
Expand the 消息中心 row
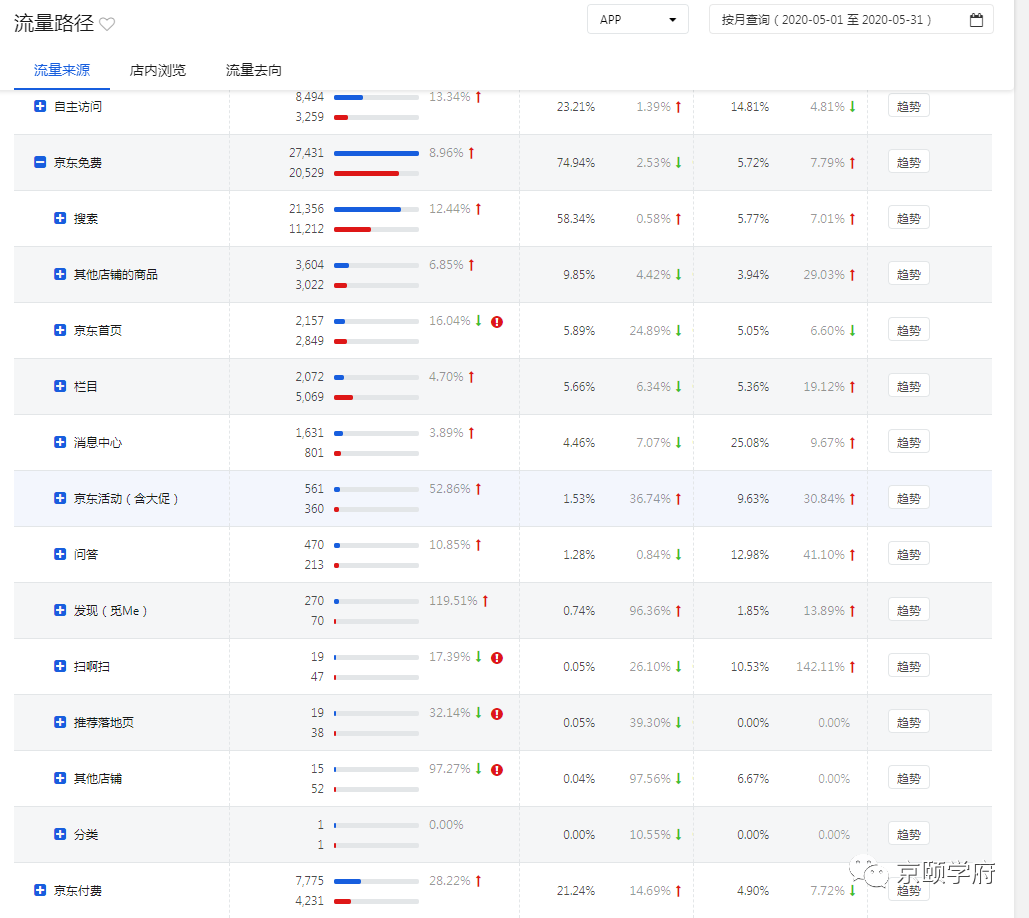pos(60,442)
